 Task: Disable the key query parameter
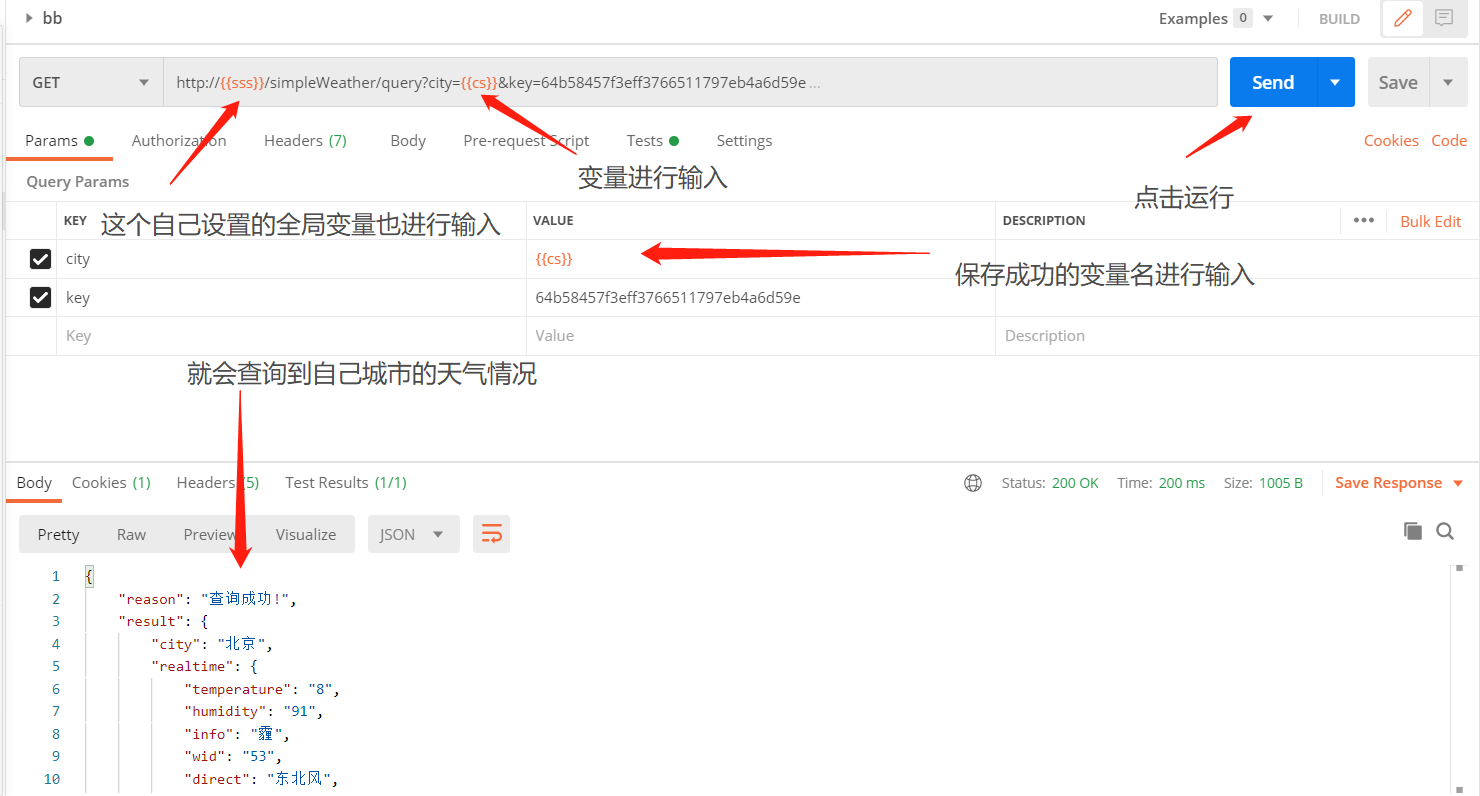(40, 297)
